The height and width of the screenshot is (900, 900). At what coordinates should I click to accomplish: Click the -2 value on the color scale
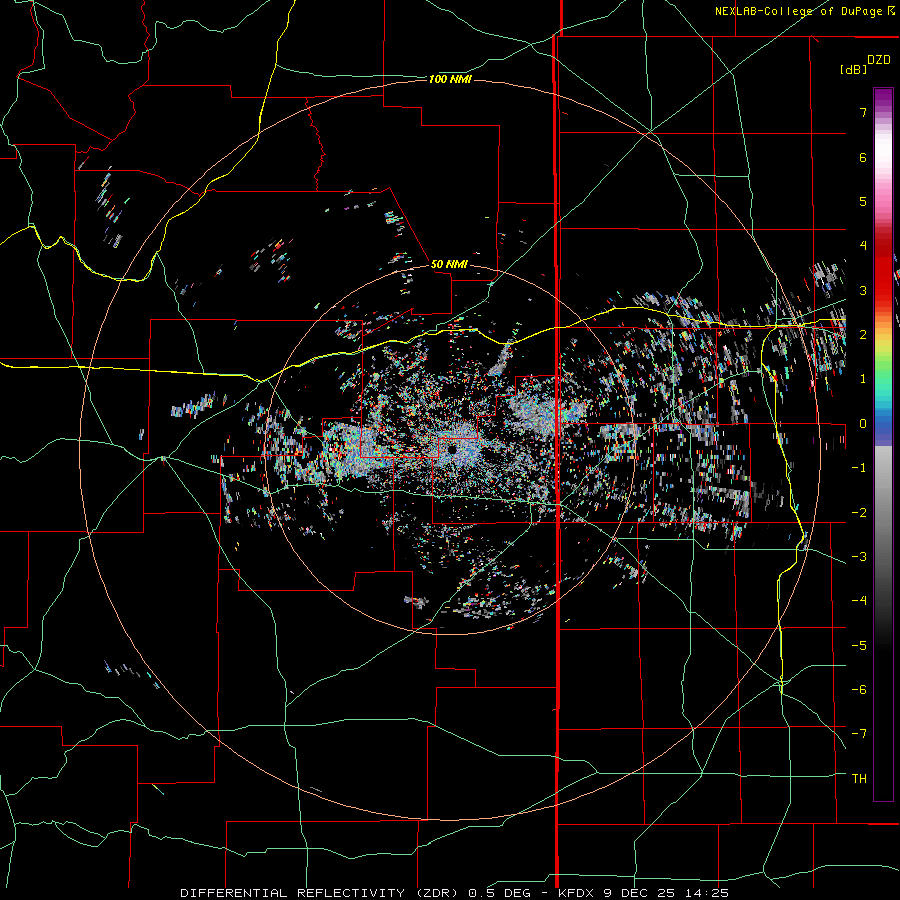859,513
